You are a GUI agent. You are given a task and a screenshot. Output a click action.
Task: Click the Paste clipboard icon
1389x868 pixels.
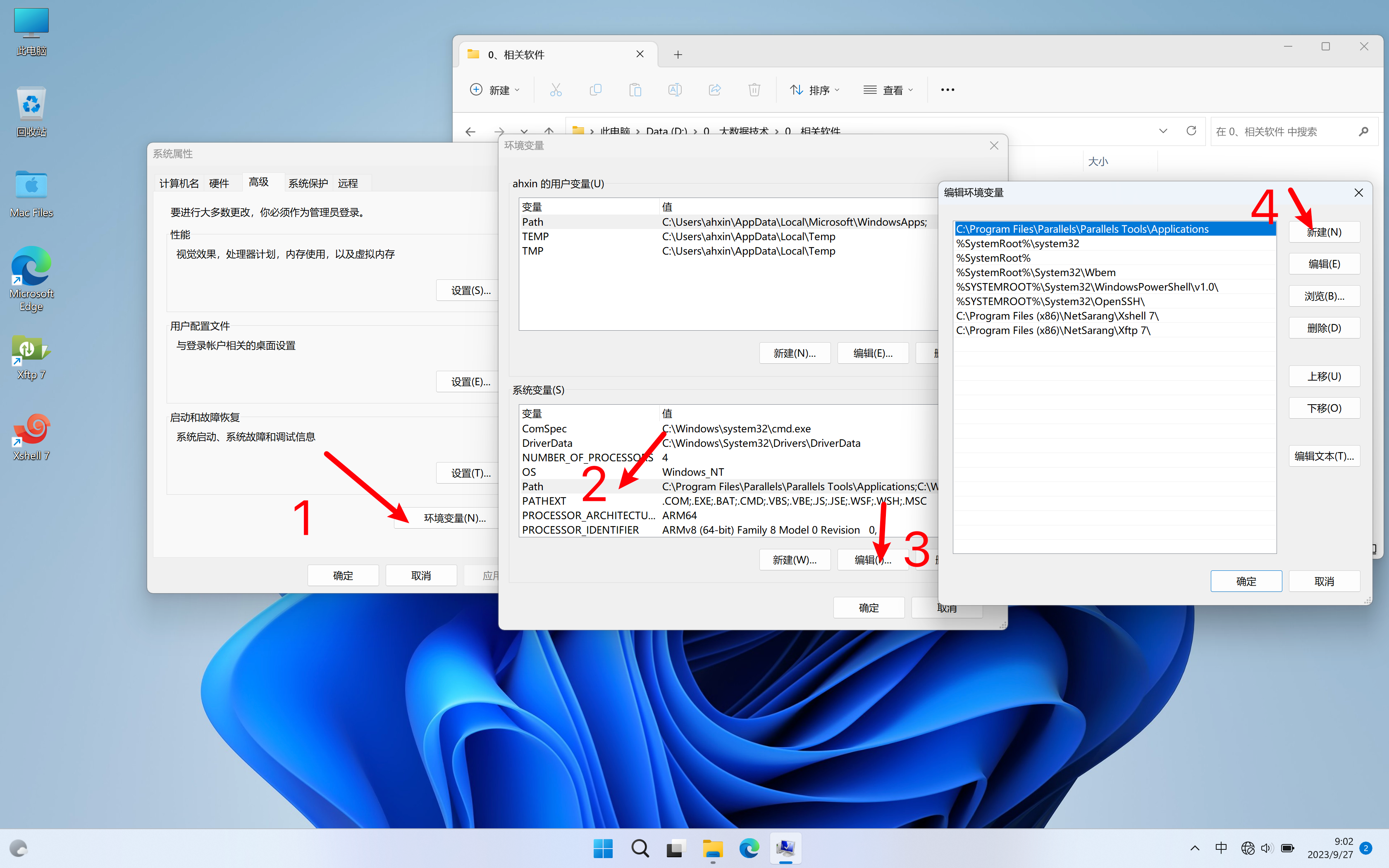[635, 90]
